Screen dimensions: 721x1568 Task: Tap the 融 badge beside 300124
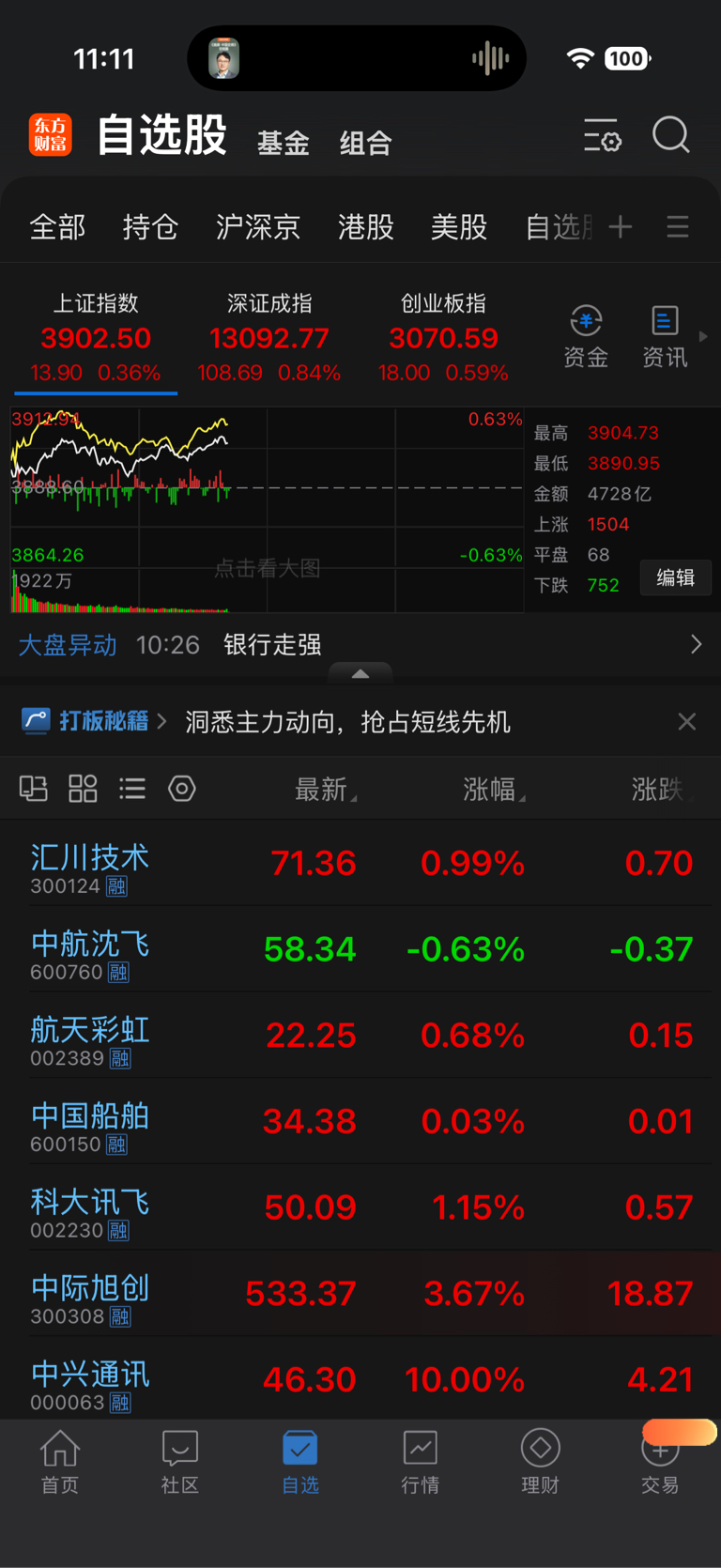click(x=116, y=886)
